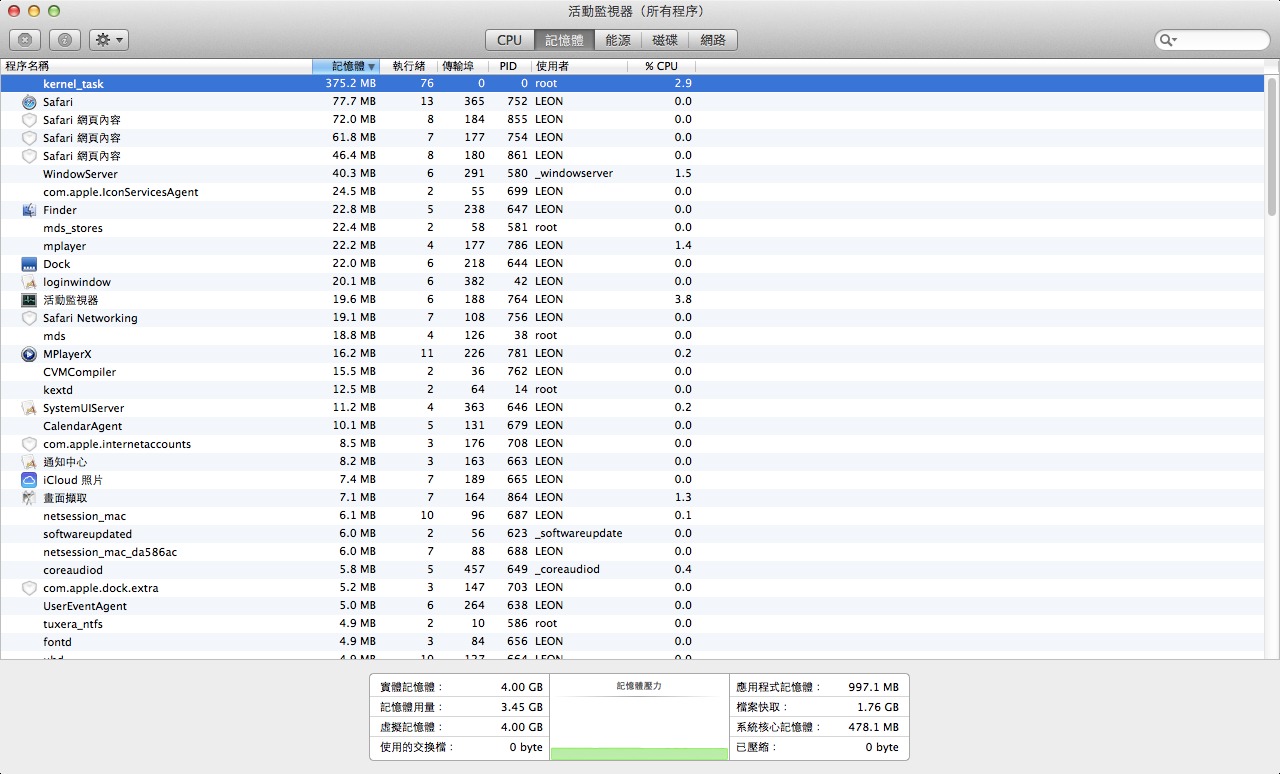Open the search magnifier options
1280x774 pixels.
click(1167, 40)
